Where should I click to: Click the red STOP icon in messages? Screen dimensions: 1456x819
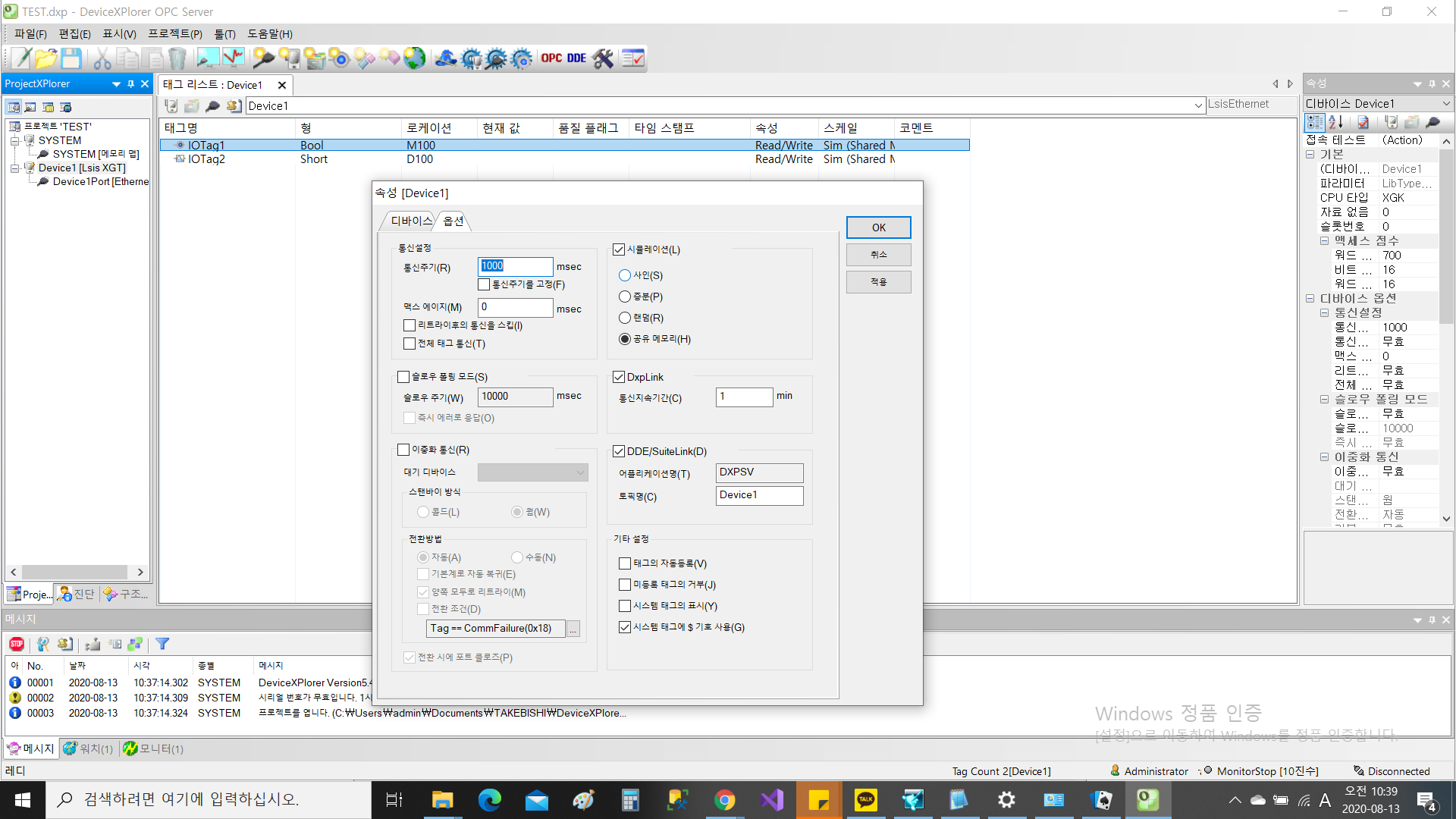[17, 644]
